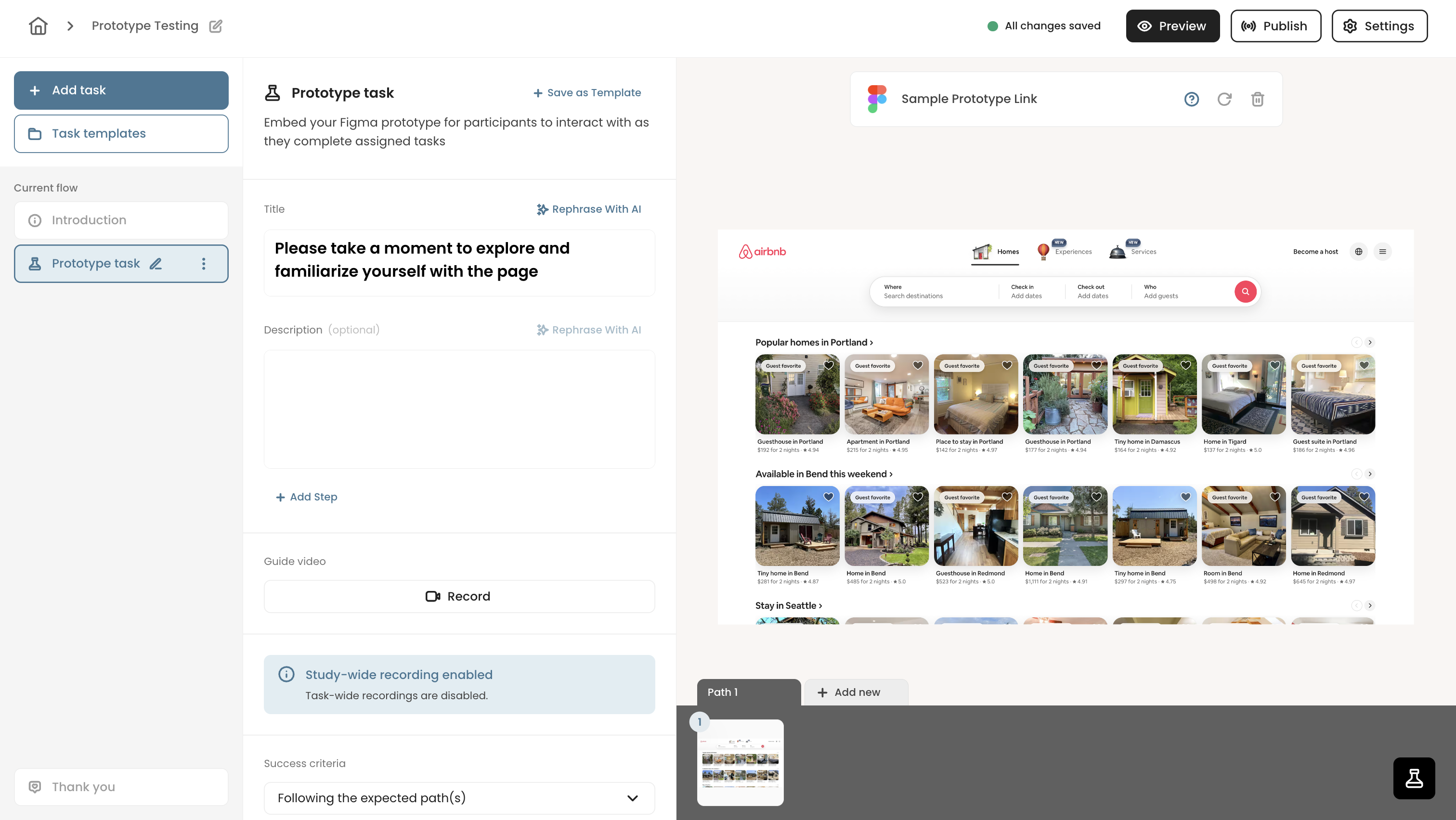Screen dimensions: 1456x820
Task: Favorite the Tiny home in Bend $281 listing
Action: pyautogui.click(x=829, y=497)
